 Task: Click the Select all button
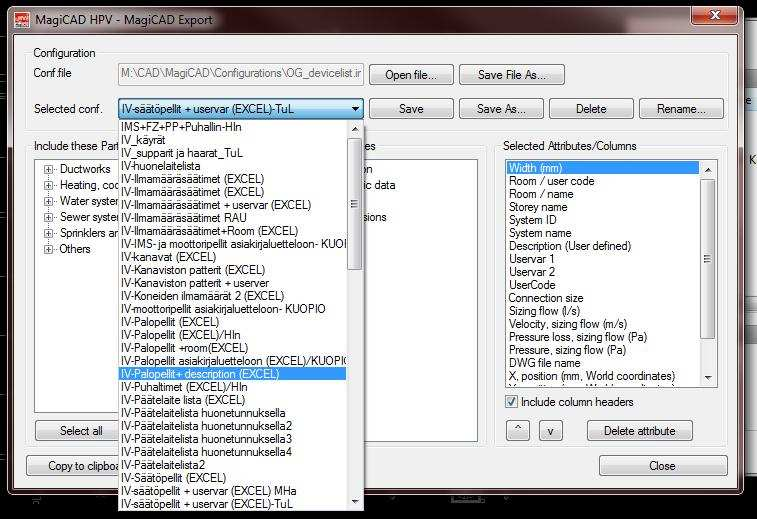[77, 431]
